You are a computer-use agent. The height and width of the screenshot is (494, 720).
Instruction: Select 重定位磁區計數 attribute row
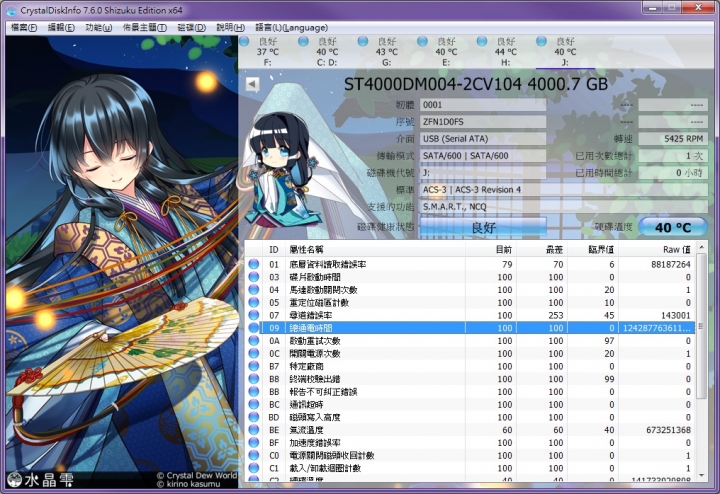tap(470, 303)
